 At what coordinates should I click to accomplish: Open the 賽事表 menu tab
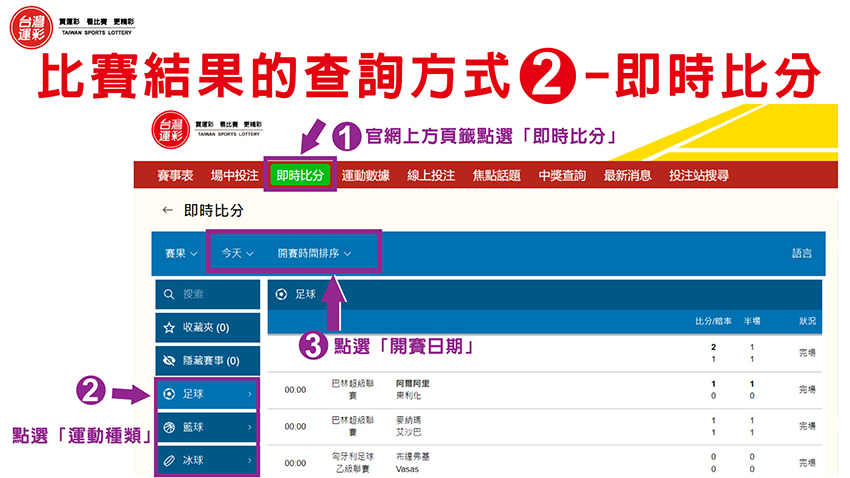pyautogui.click(x=175, y=175)
